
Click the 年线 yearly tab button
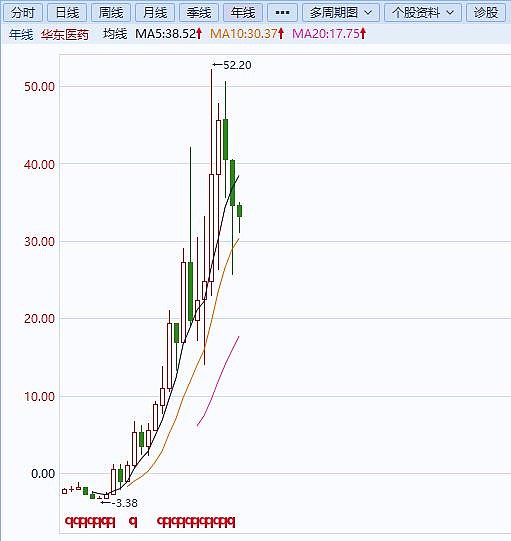coord(243,13)
